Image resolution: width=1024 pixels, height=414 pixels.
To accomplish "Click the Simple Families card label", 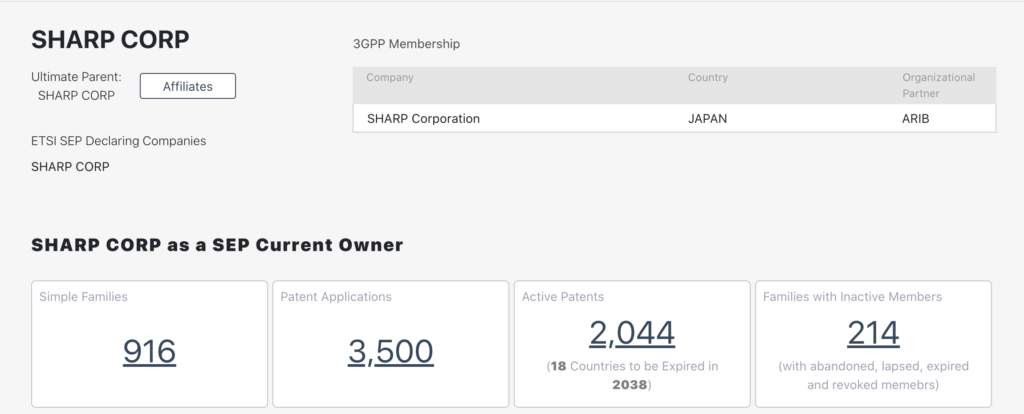I will coord(84,296).
